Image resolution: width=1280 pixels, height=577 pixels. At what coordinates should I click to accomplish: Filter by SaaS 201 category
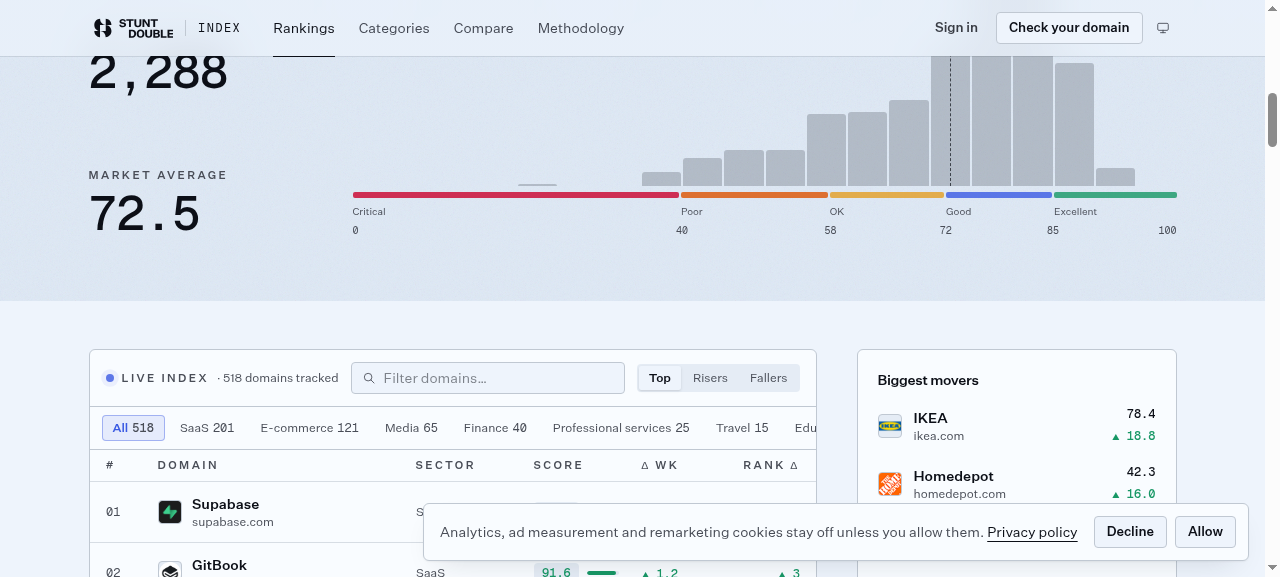tap(207, 428)
